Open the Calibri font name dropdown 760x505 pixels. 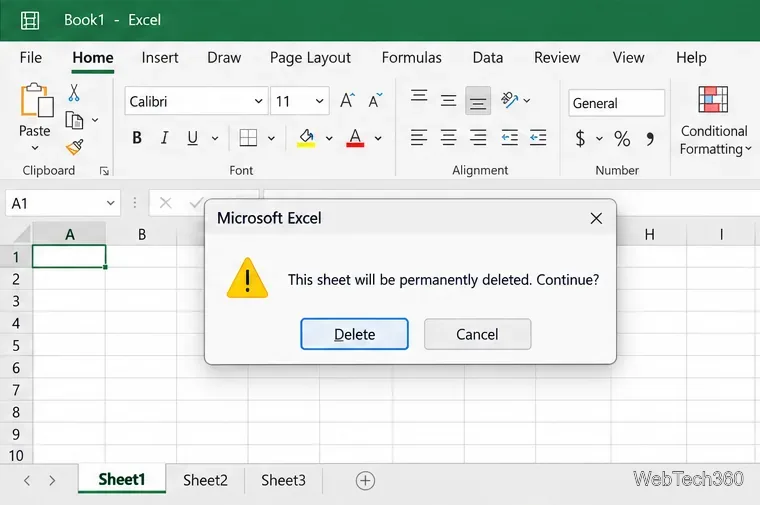(x=258, y=101)
